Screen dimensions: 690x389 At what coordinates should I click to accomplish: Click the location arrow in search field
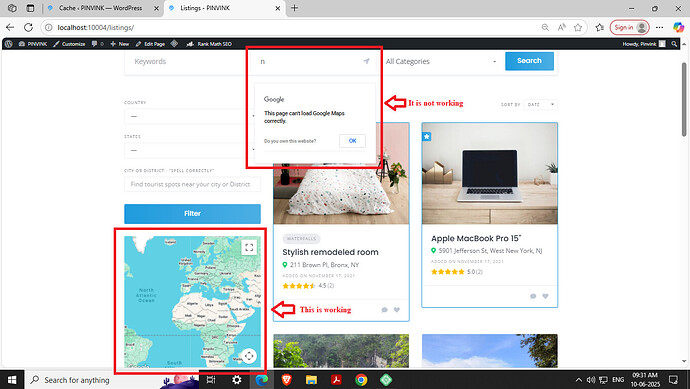[x=366, y=61]
